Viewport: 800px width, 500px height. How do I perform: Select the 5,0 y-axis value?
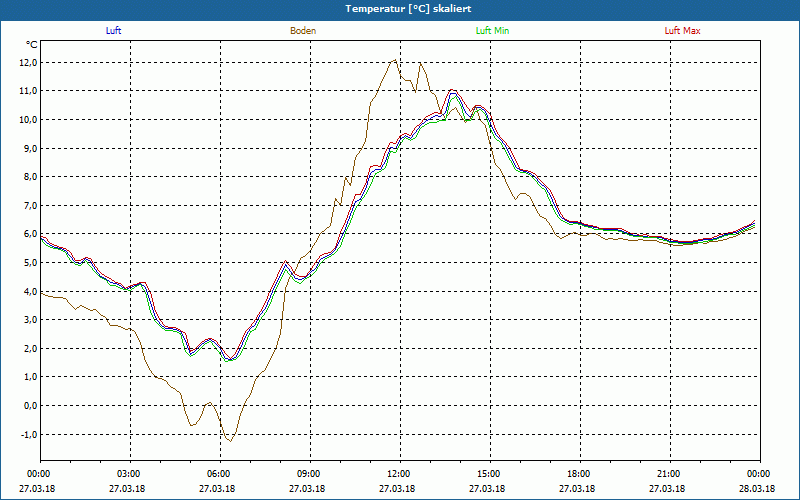pyautogui.click(x=30, y=263)
